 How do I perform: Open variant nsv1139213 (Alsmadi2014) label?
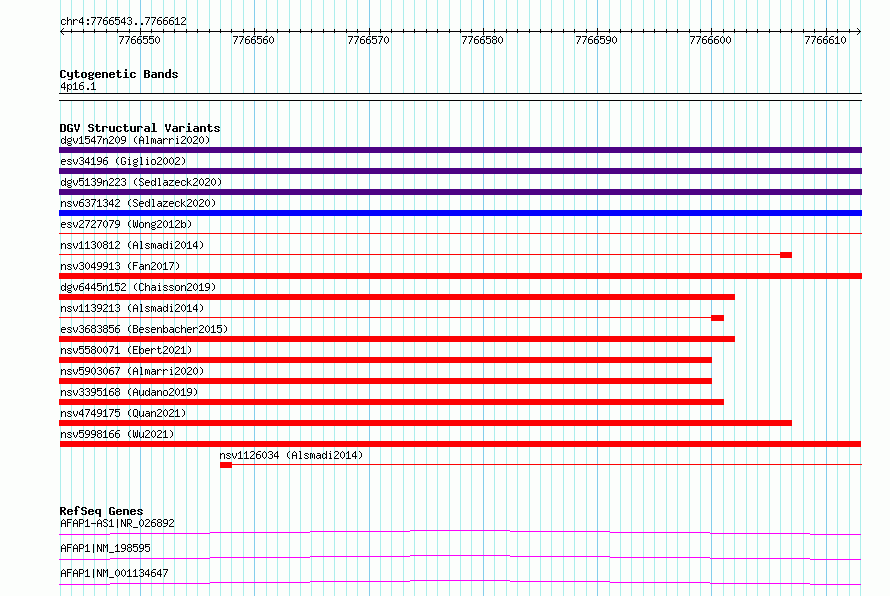pyautogui.click(x=132, y=308)
